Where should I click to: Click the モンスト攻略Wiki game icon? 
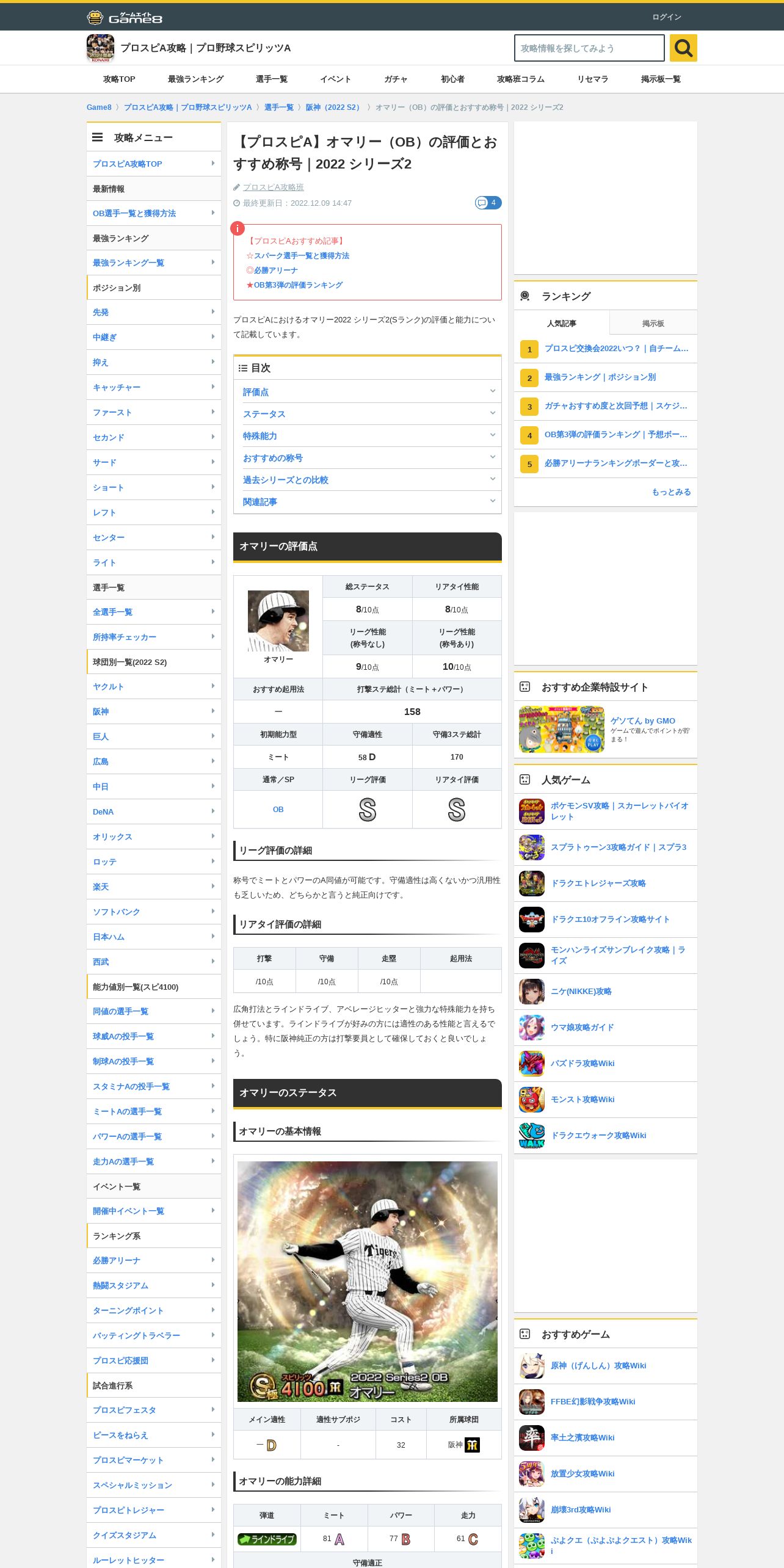pyautogui.click(x=532, y=1100)
